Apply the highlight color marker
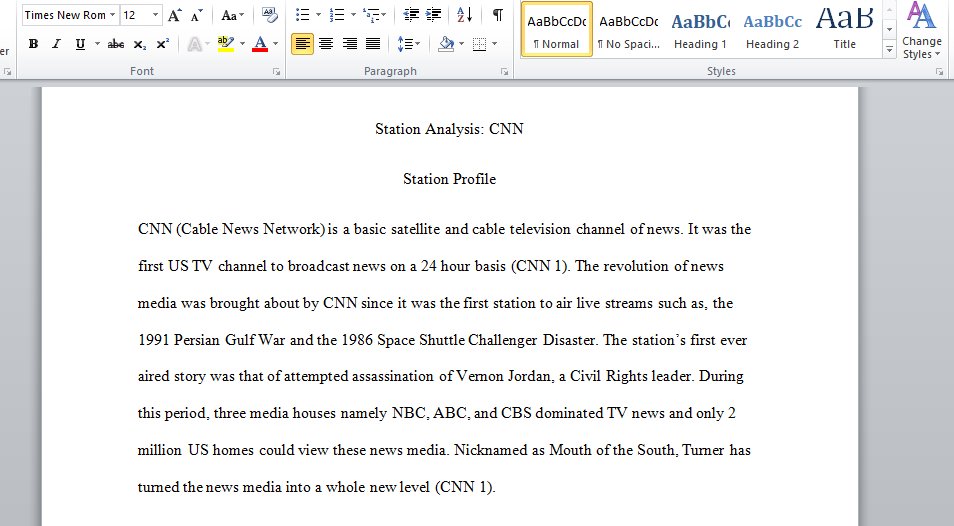Screen dimensions: 954x526 (226, 44)
